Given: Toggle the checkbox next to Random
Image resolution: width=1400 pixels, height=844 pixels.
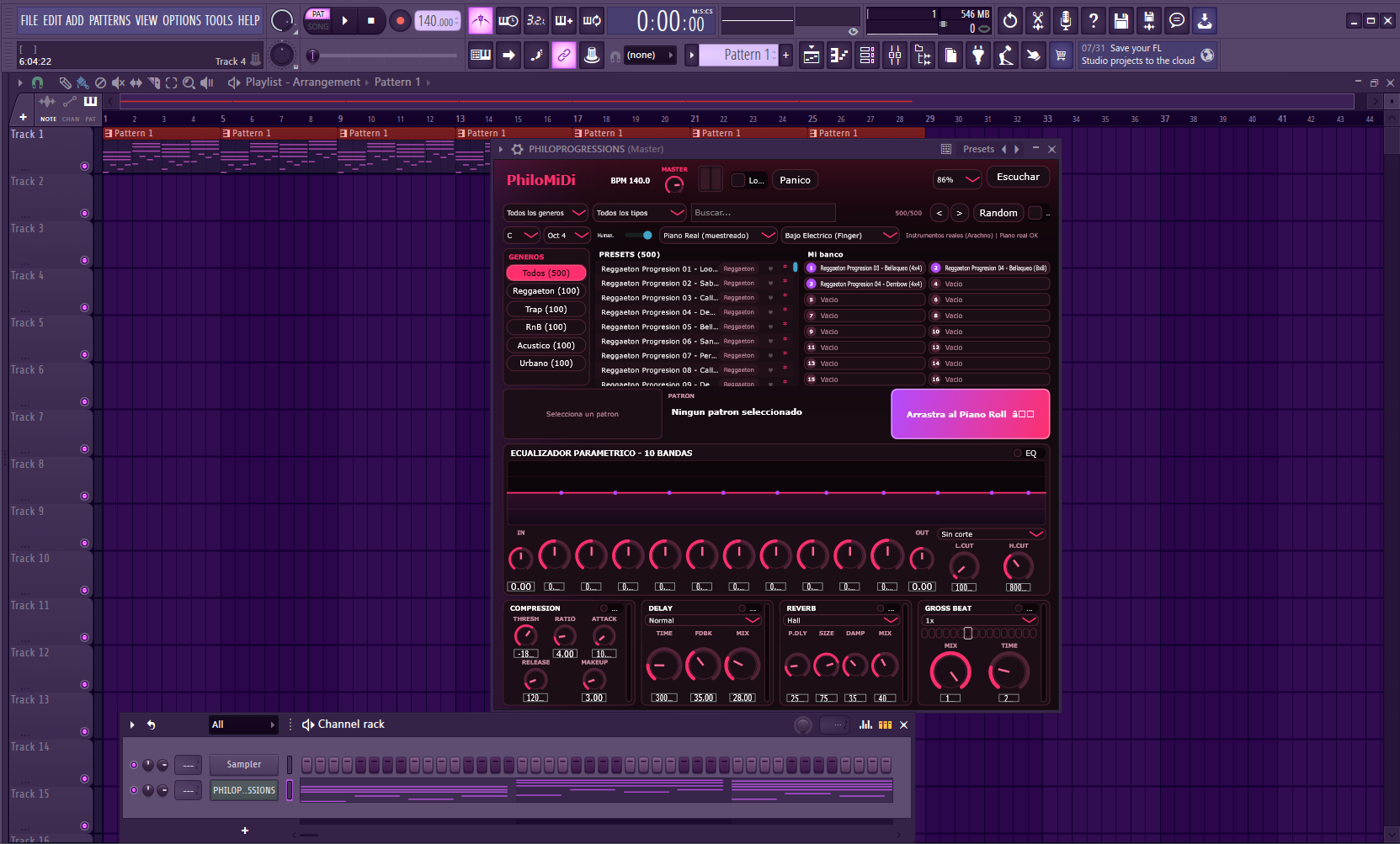Looking at the screenshot, I should (x=1035, y=213).
